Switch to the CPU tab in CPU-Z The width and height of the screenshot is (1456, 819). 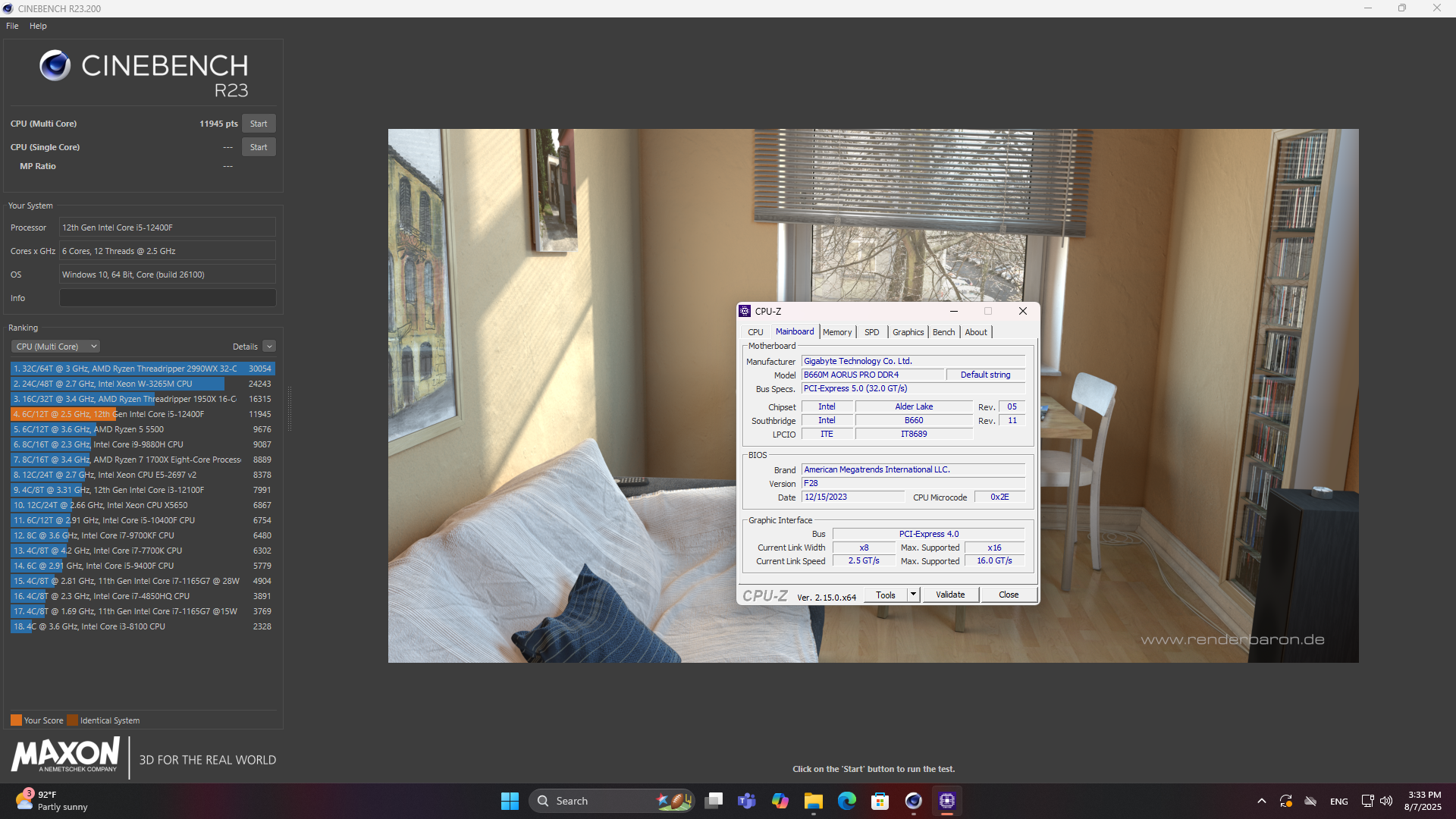coord(755,332)
